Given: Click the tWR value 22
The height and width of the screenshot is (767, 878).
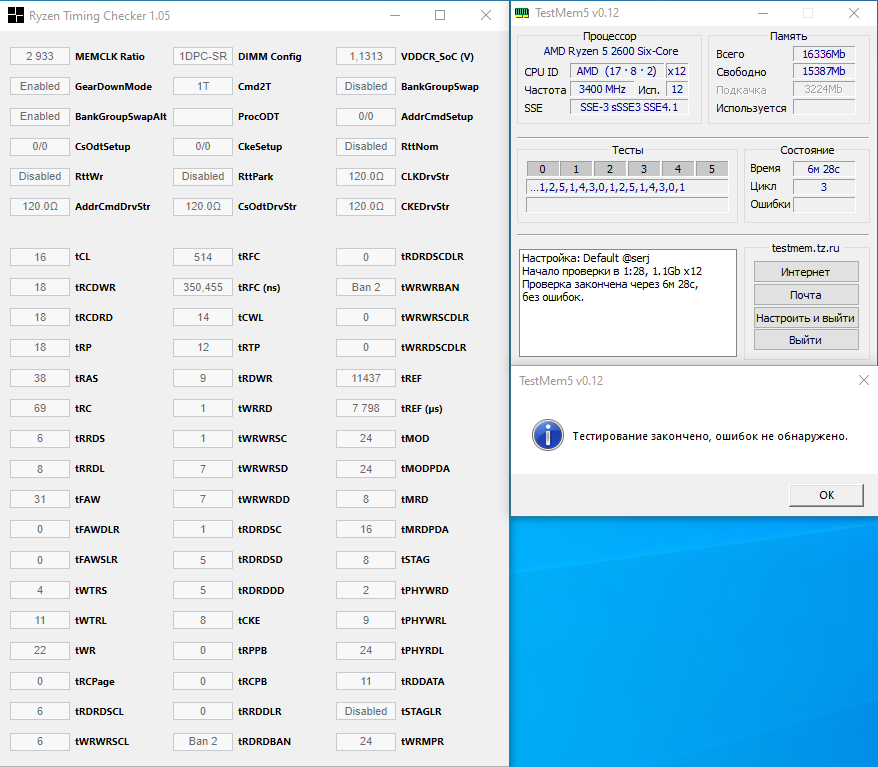Looking at the screenshot, I should click(x=40, y=650).
